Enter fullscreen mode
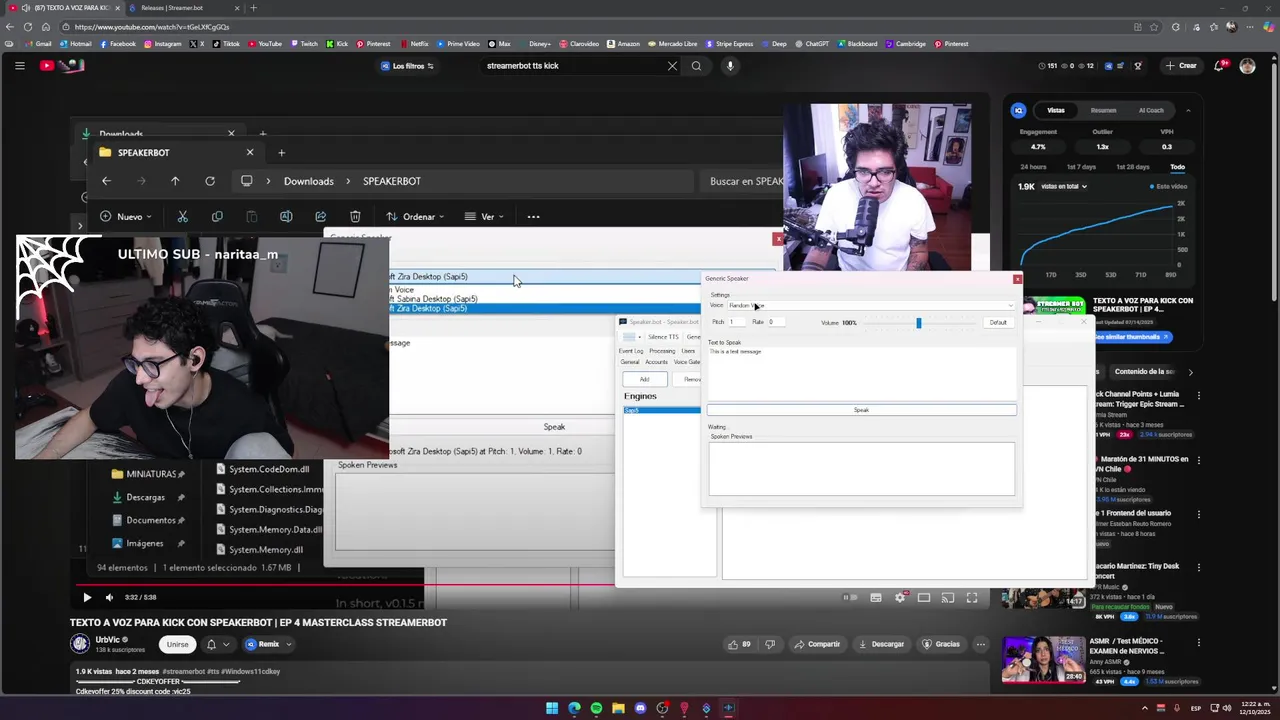Image resolution: width=1280 pixels, height=720 pixels. [972, 597]
